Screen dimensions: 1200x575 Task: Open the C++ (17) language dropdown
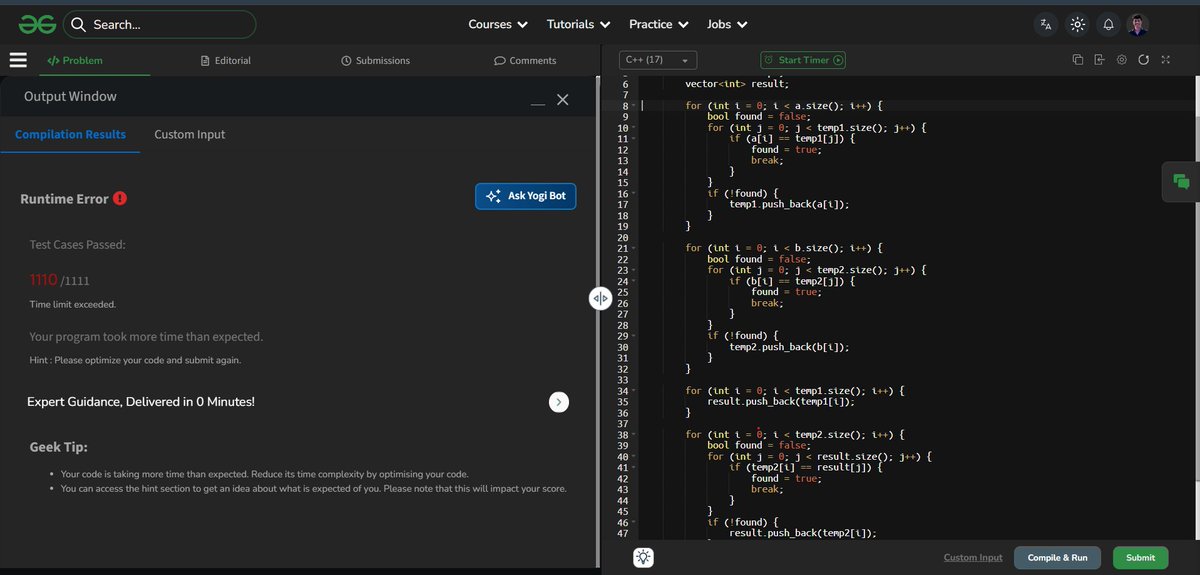tap(658, 60)
